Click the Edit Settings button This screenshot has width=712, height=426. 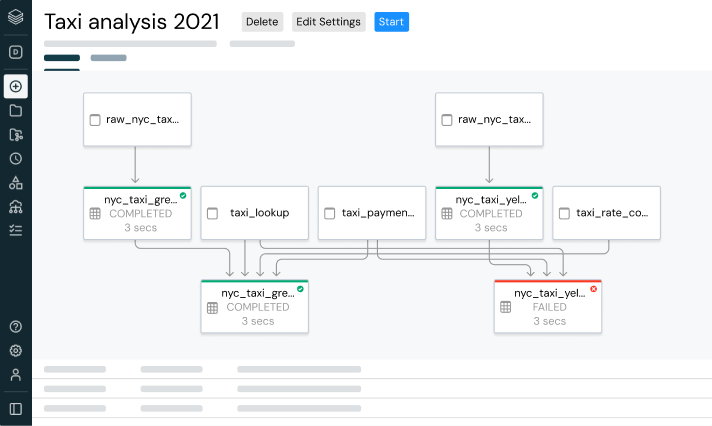(x=328, y=22)
